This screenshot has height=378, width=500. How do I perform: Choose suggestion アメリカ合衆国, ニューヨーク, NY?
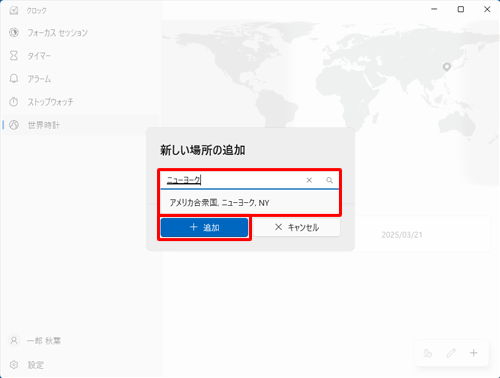[249, 202]
